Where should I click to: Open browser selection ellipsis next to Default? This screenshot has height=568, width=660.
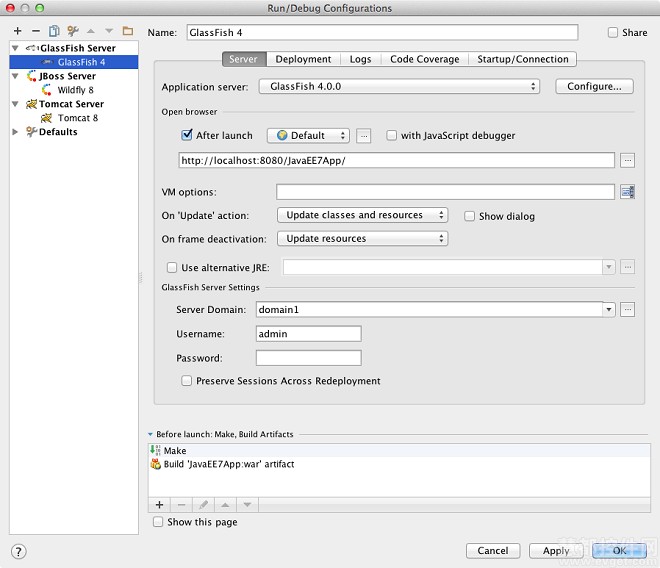coord(364,136)
